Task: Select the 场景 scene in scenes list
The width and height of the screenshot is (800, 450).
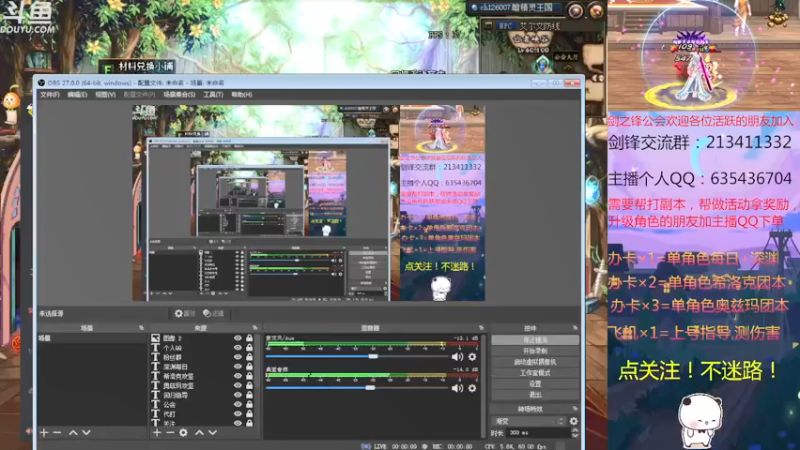Action: click(x=91, y=338)
